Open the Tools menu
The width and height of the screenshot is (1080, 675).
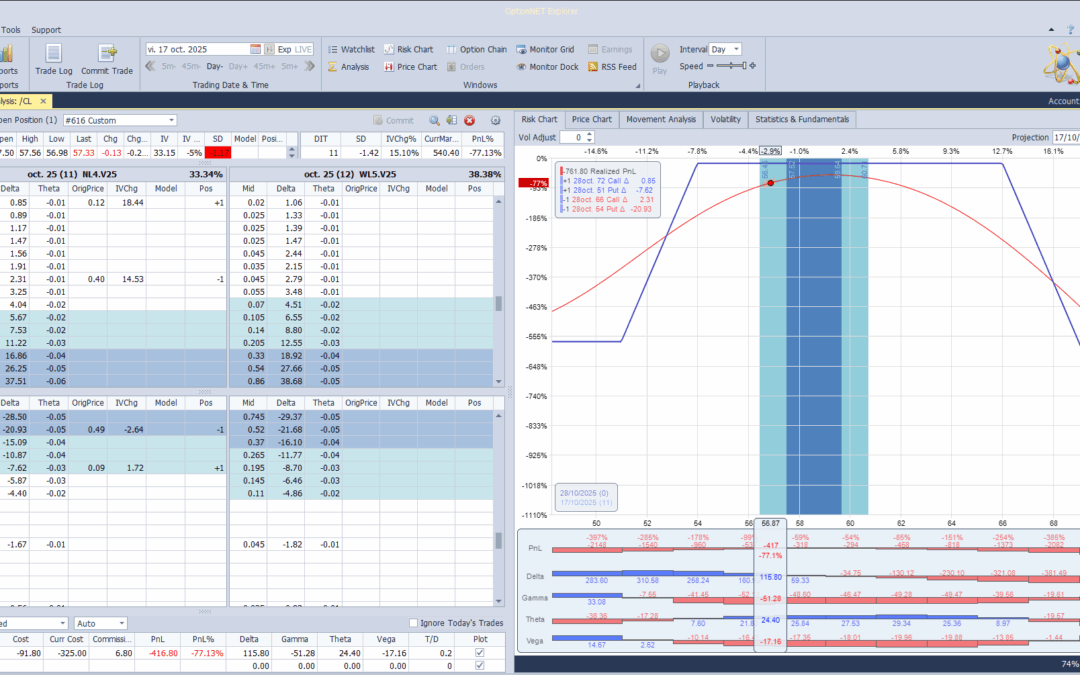[11, 30]
